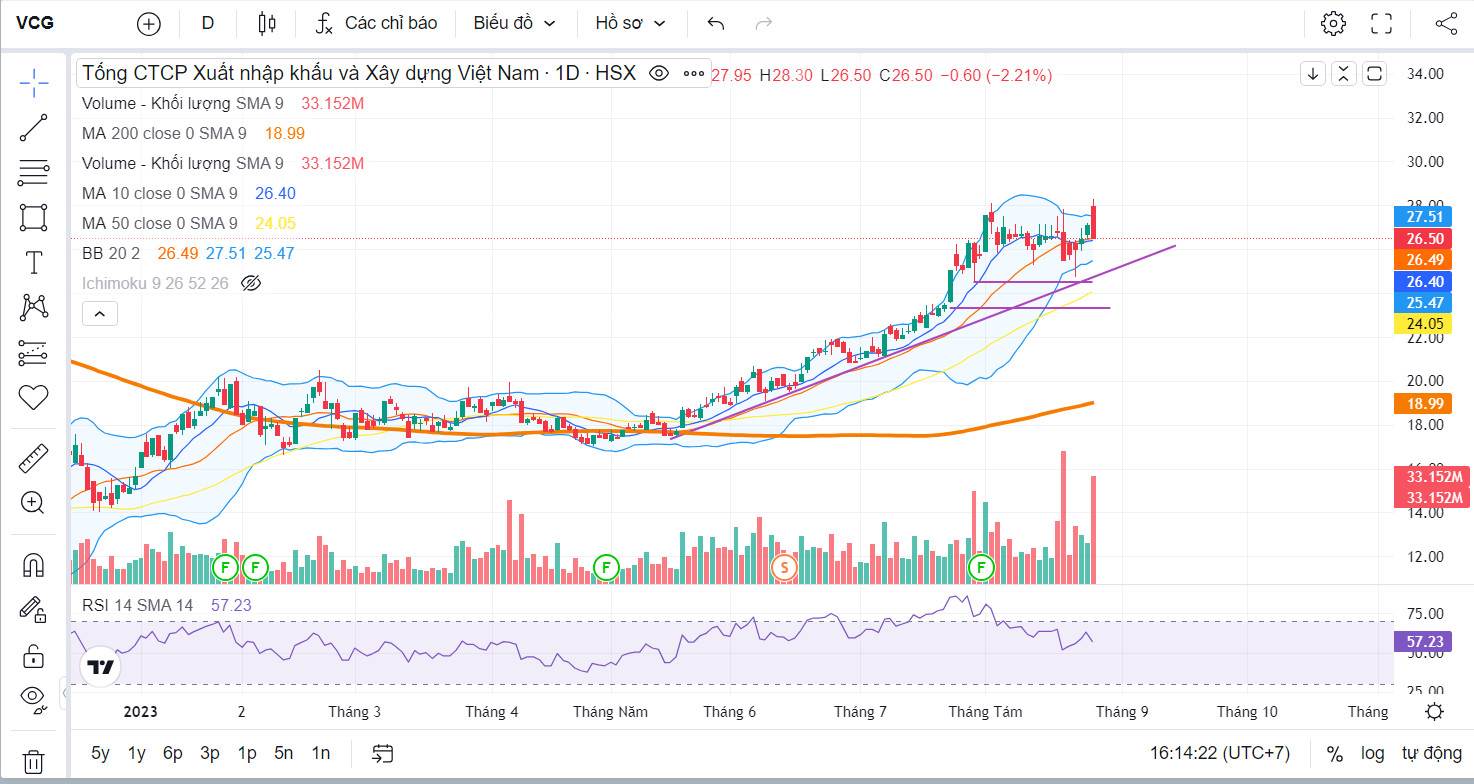Image resolution: width=1474 pixels, height=784 pixels.
Task: Open the candlestick chart style selector
Action: coord(265,23)
